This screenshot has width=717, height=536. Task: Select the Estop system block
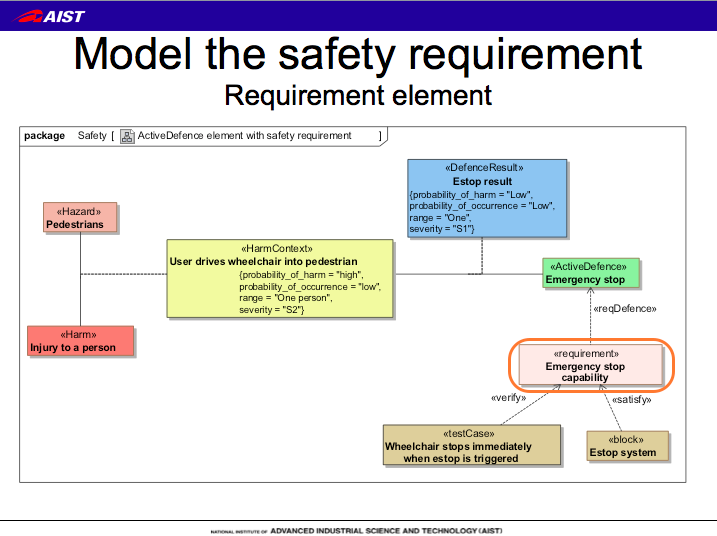pos(626,446)
